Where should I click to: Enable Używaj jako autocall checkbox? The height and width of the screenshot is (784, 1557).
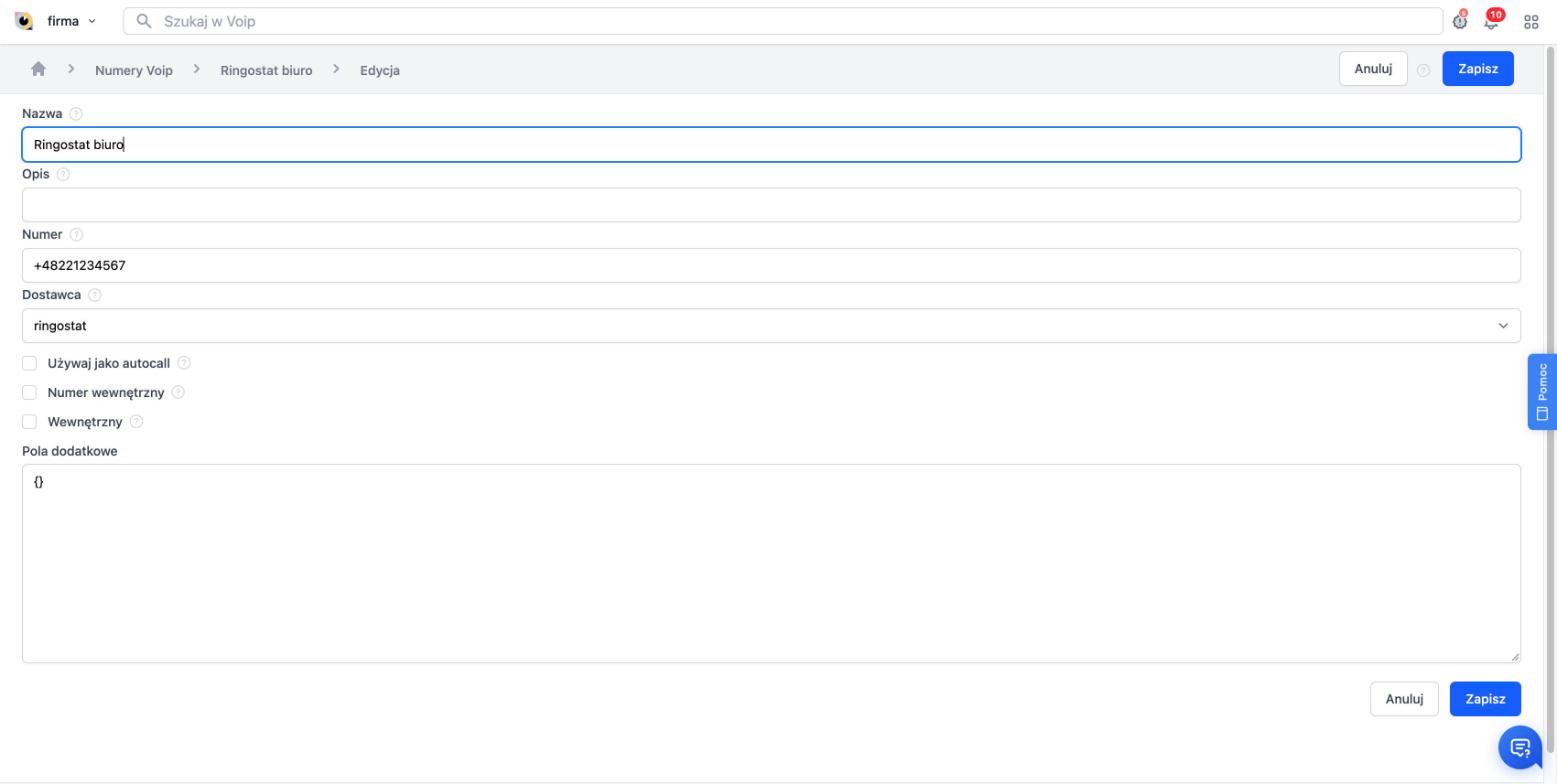tap(29, 363)
